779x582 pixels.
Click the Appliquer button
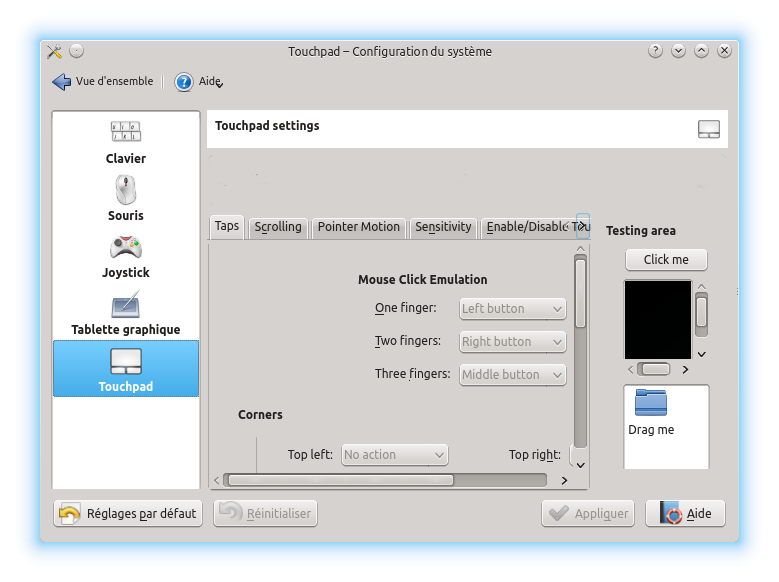pyautogui.click(x=588, y=513)
